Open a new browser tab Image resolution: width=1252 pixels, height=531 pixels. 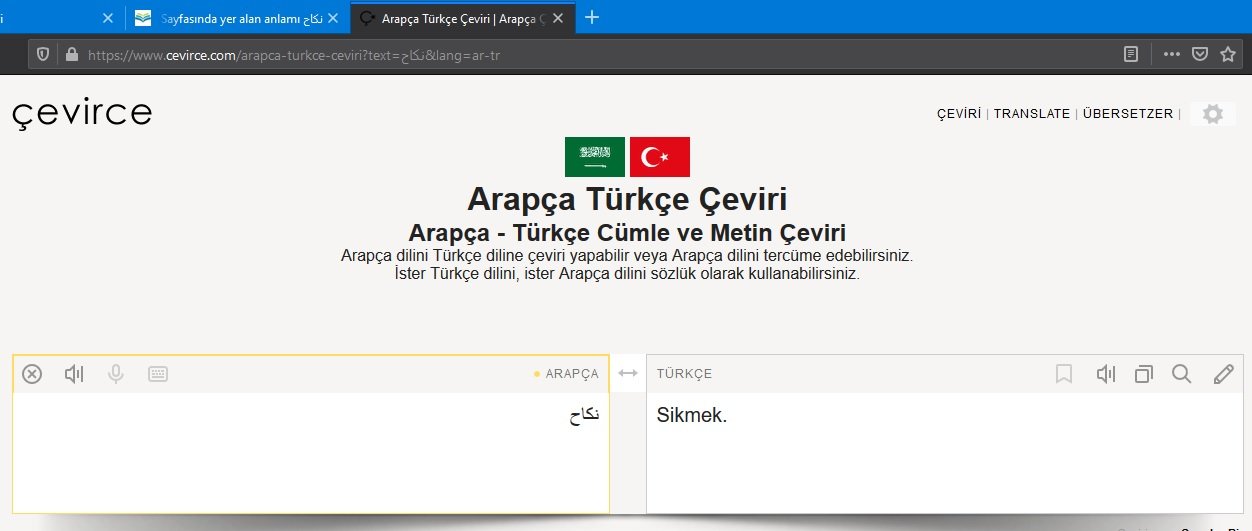[592, 17]
